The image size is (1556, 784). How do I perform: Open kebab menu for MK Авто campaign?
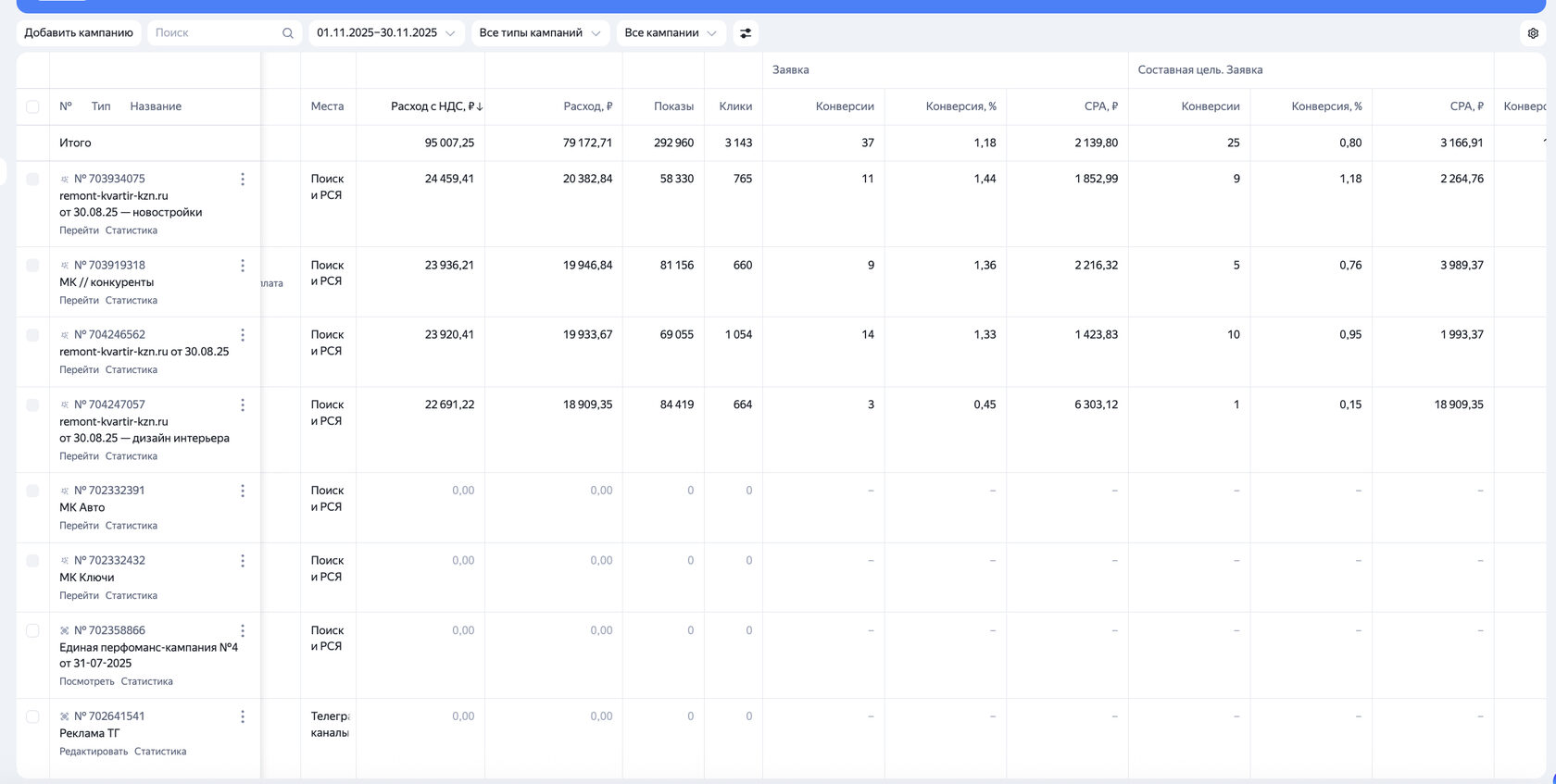click(x=243, y=491)
